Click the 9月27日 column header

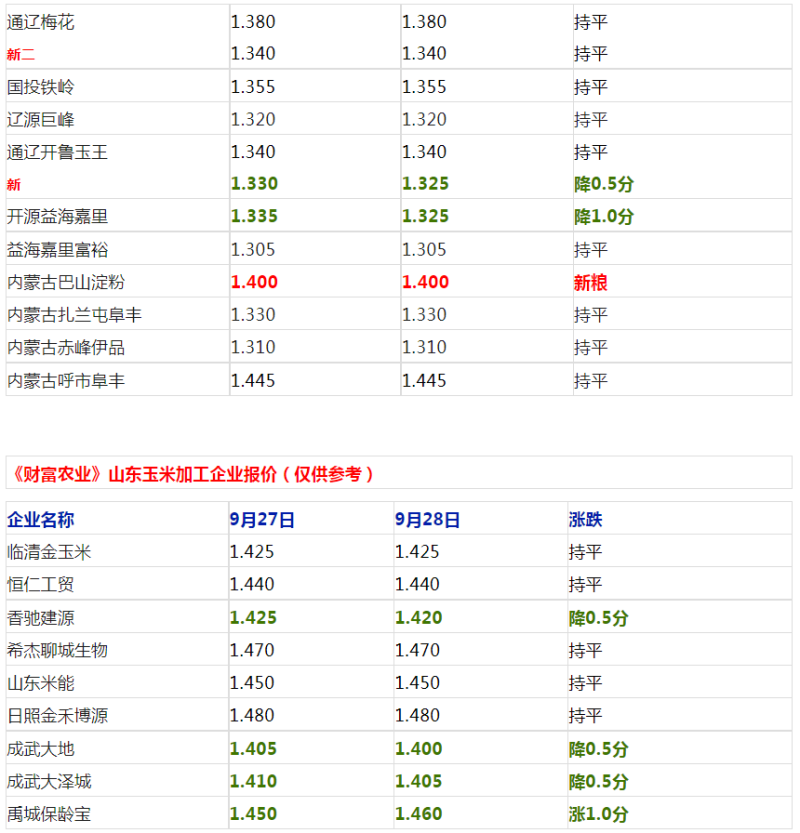point(262,520)
